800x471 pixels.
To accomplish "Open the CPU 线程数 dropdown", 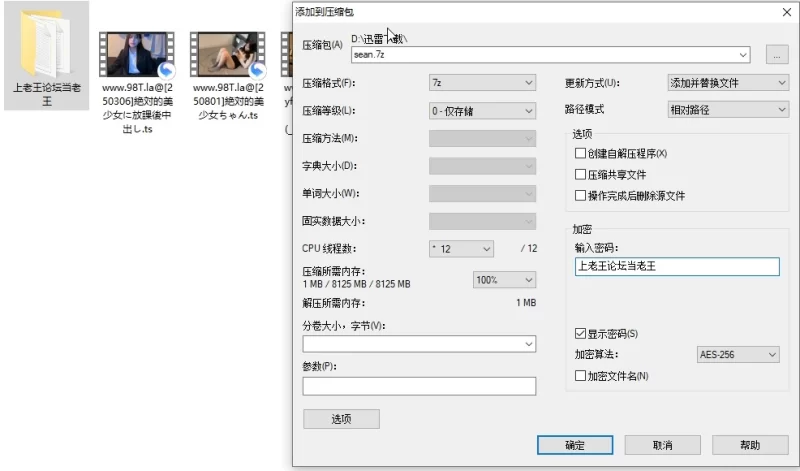I will [461, 248].
